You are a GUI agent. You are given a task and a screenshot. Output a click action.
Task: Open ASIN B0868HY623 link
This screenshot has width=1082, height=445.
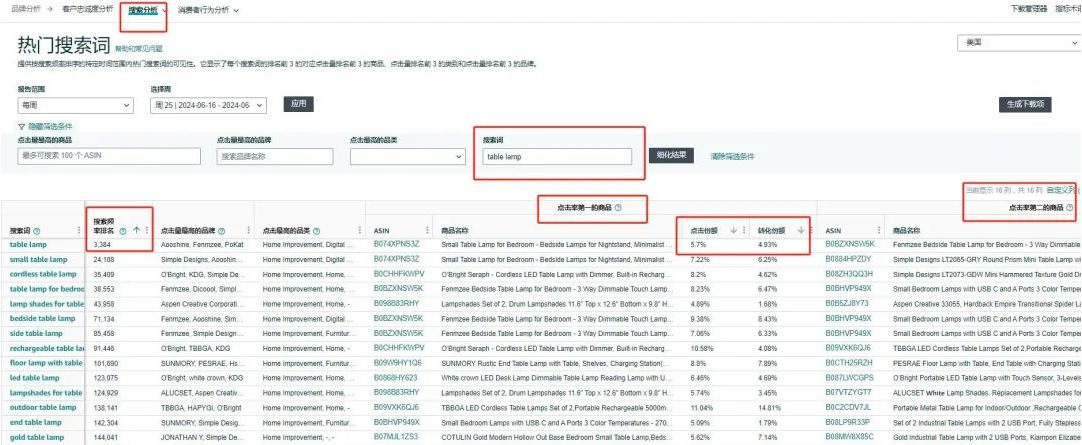tap(395, 377)
